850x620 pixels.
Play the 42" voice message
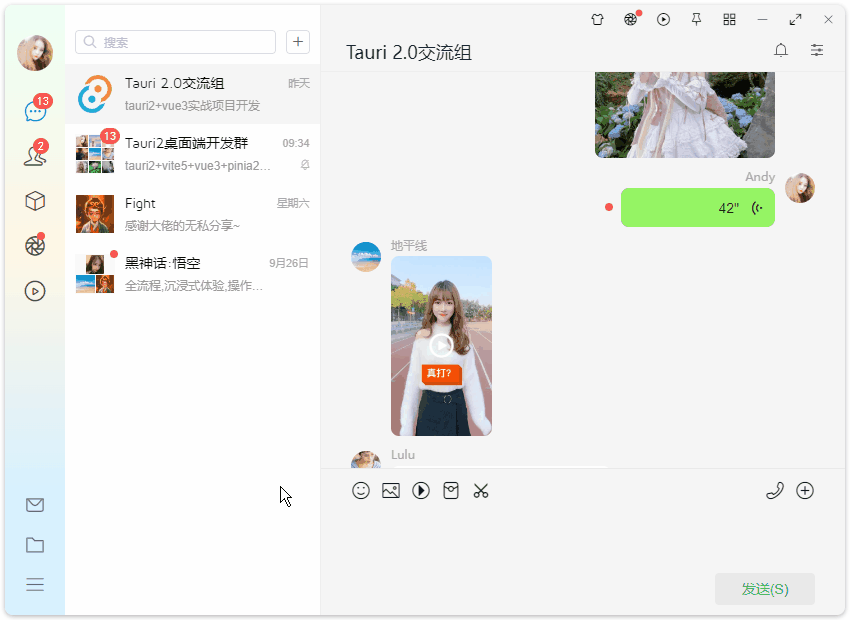point(698,208)
